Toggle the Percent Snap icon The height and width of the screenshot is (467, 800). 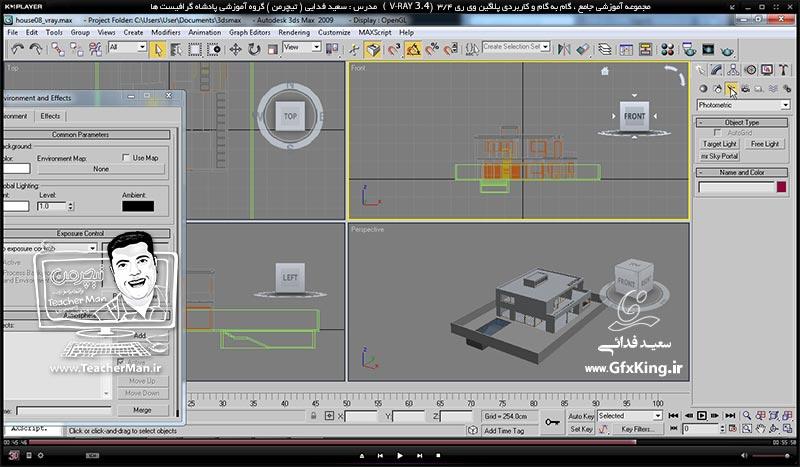pos(432,50)
